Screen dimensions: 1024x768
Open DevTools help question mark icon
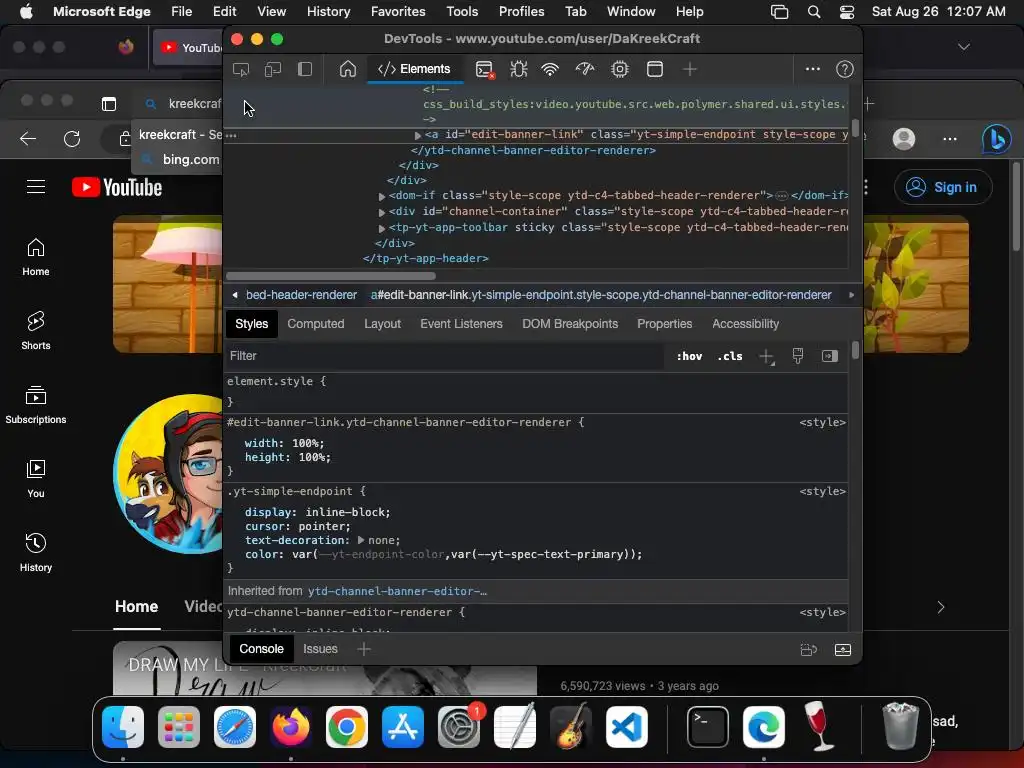pos(844,69)
